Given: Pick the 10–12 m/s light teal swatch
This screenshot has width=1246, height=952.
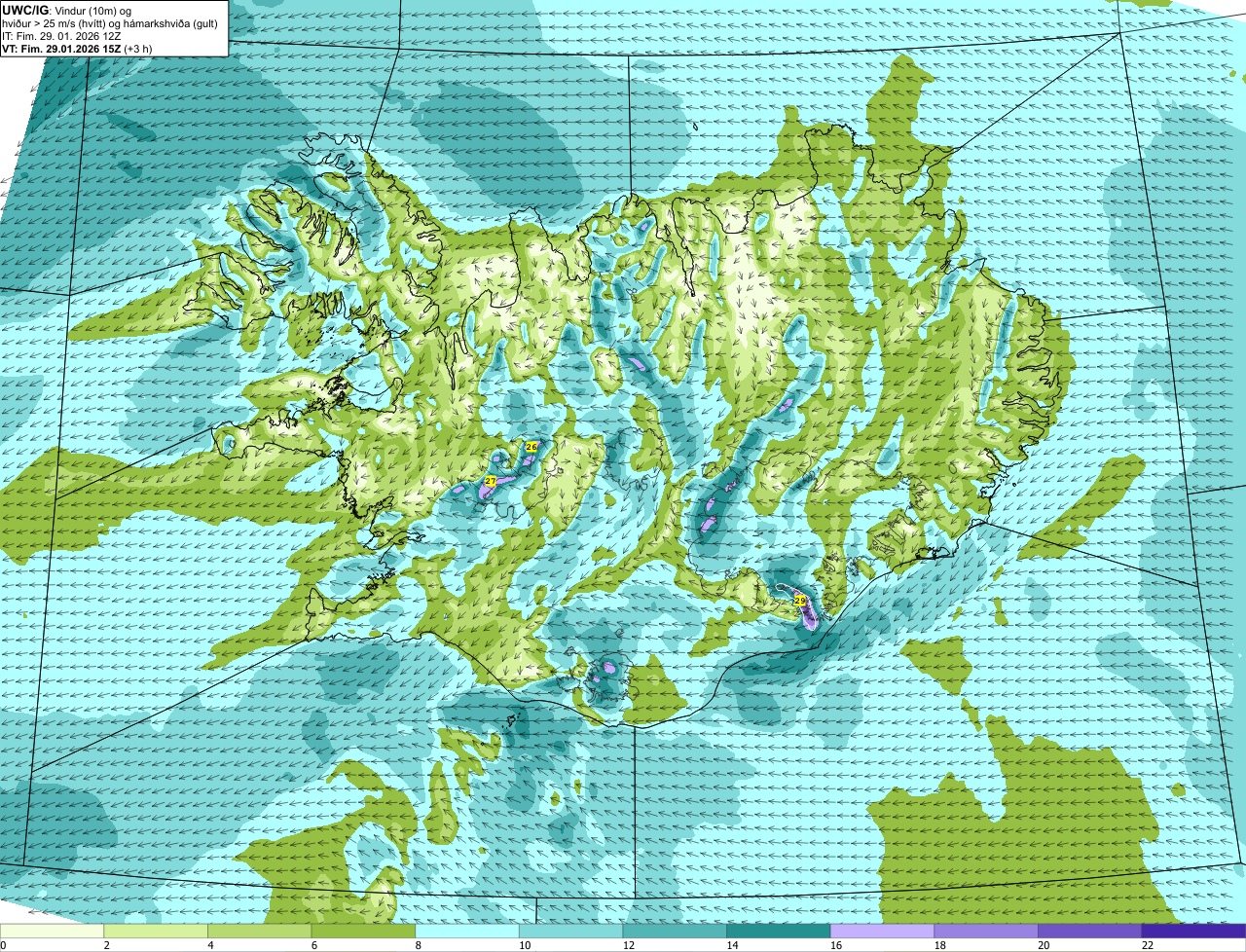Looking at the screenshot, I should click(x=570, y=932).
